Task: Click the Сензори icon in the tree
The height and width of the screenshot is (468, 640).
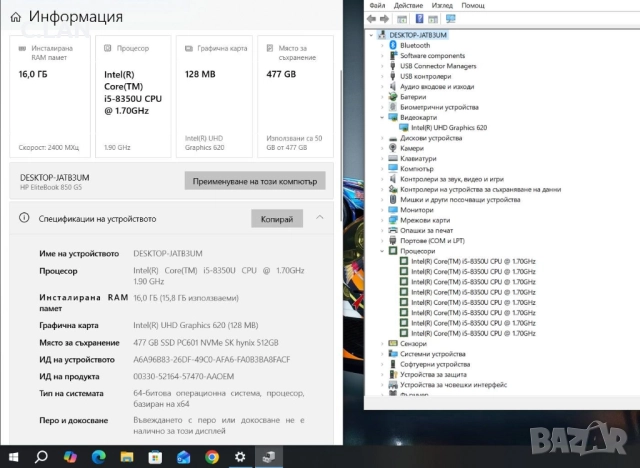Action: [x=393, y=344]
